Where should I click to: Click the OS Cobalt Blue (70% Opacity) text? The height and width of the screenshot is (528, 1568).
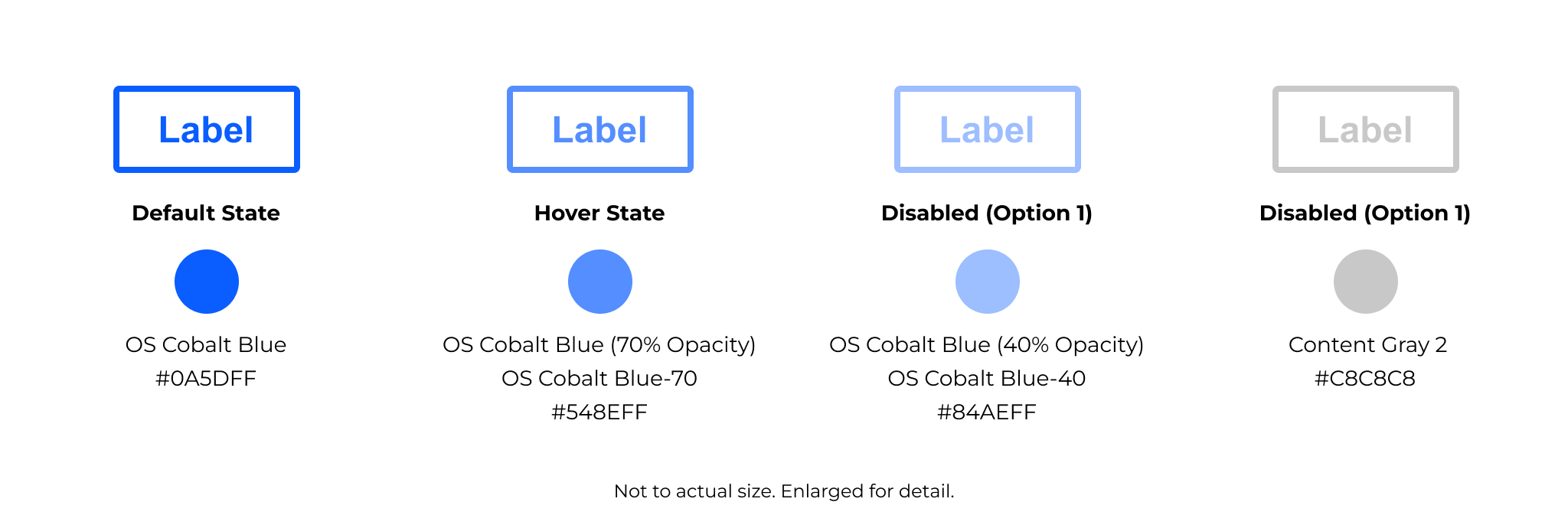click(599, 345)
